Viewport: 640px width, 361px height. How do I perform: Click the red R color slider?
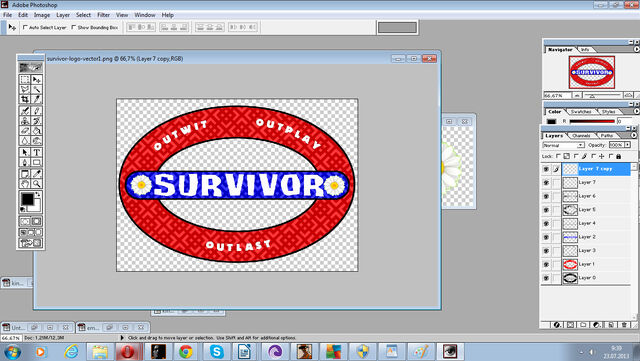coord(592,121)
